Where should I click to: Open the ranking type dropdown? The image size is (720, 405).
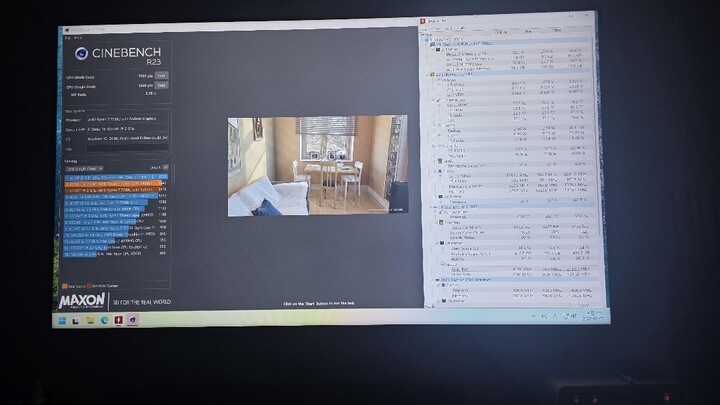click(87, 168)
